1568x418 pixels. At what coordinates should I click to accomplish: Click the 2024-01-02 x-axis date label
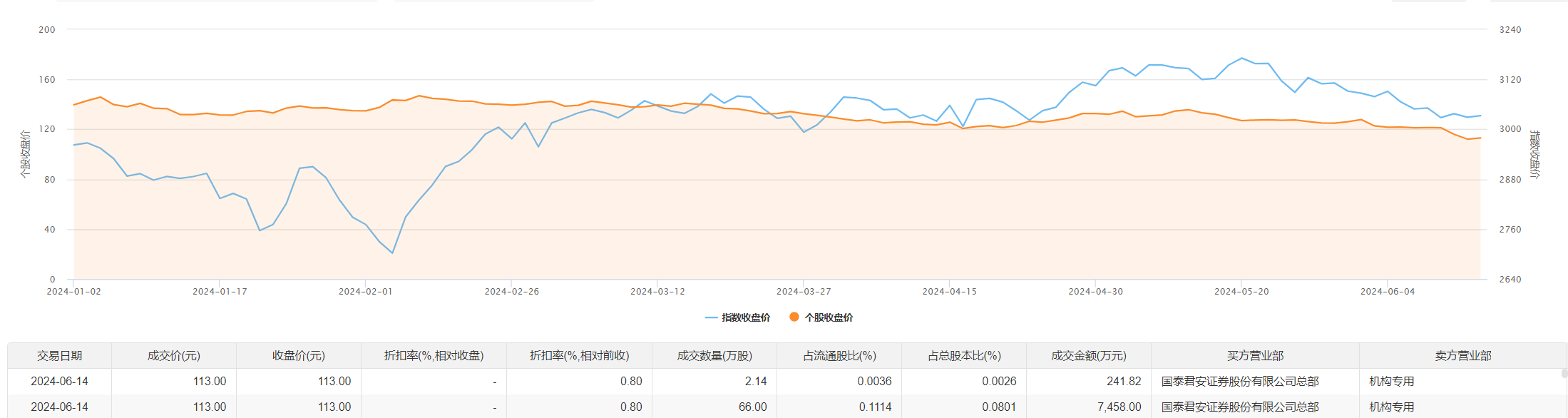pyautogui.click(x=73, y=292)
